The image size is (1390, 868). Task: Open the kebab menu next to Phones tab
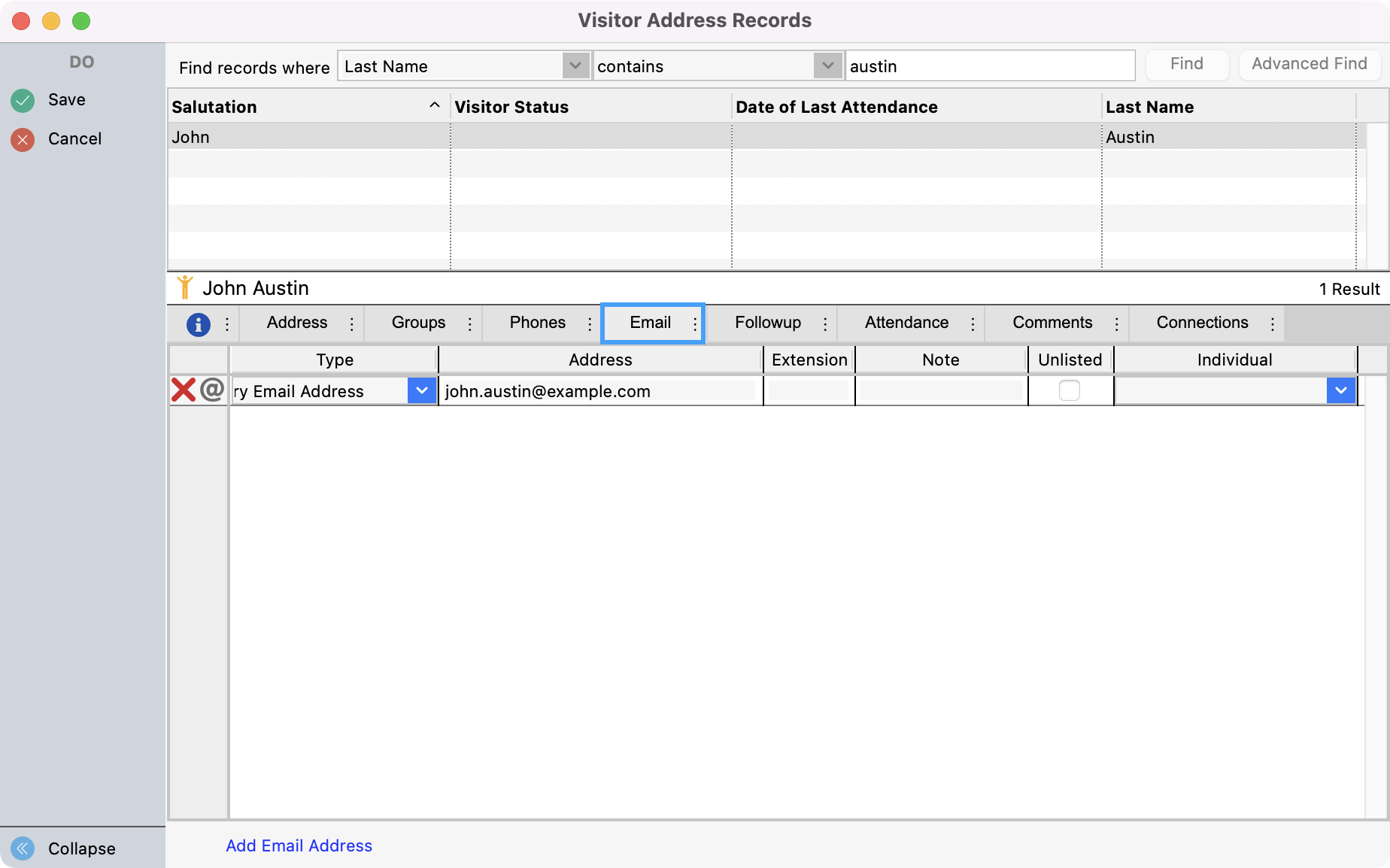coord(590,323)
